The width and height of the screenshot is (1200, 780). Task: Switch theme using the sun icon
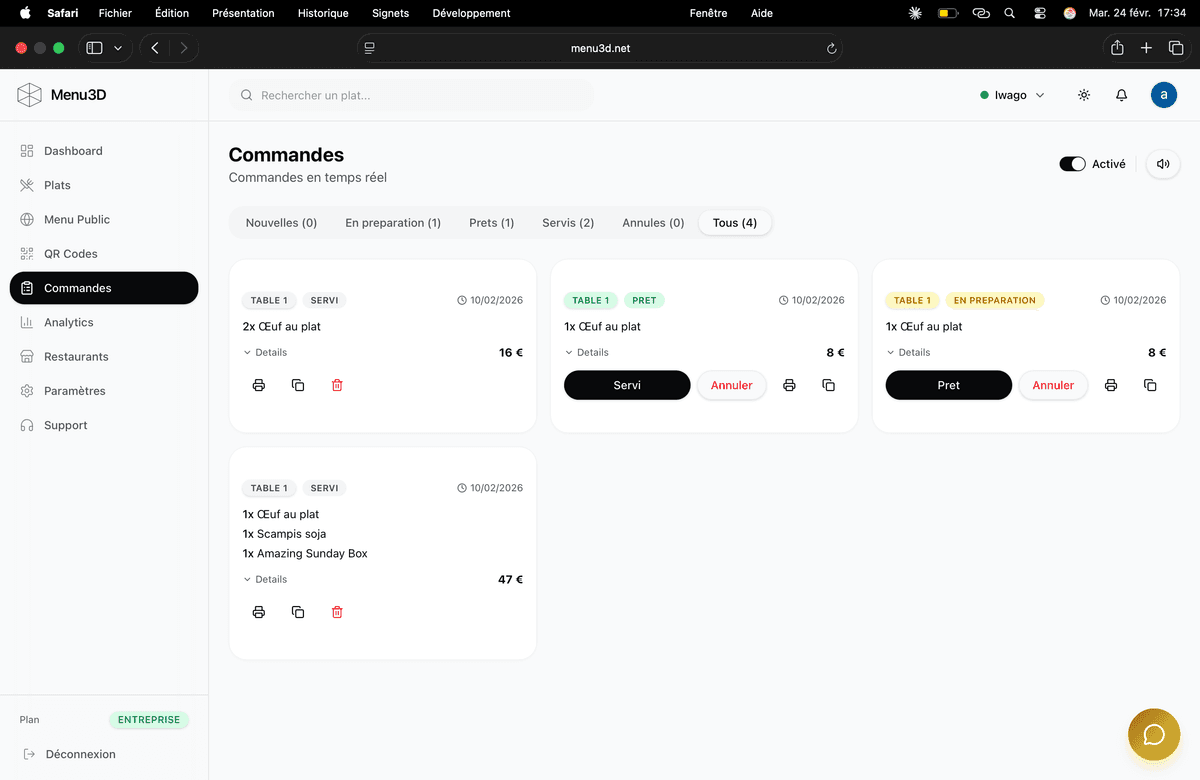pos(1084,95)
